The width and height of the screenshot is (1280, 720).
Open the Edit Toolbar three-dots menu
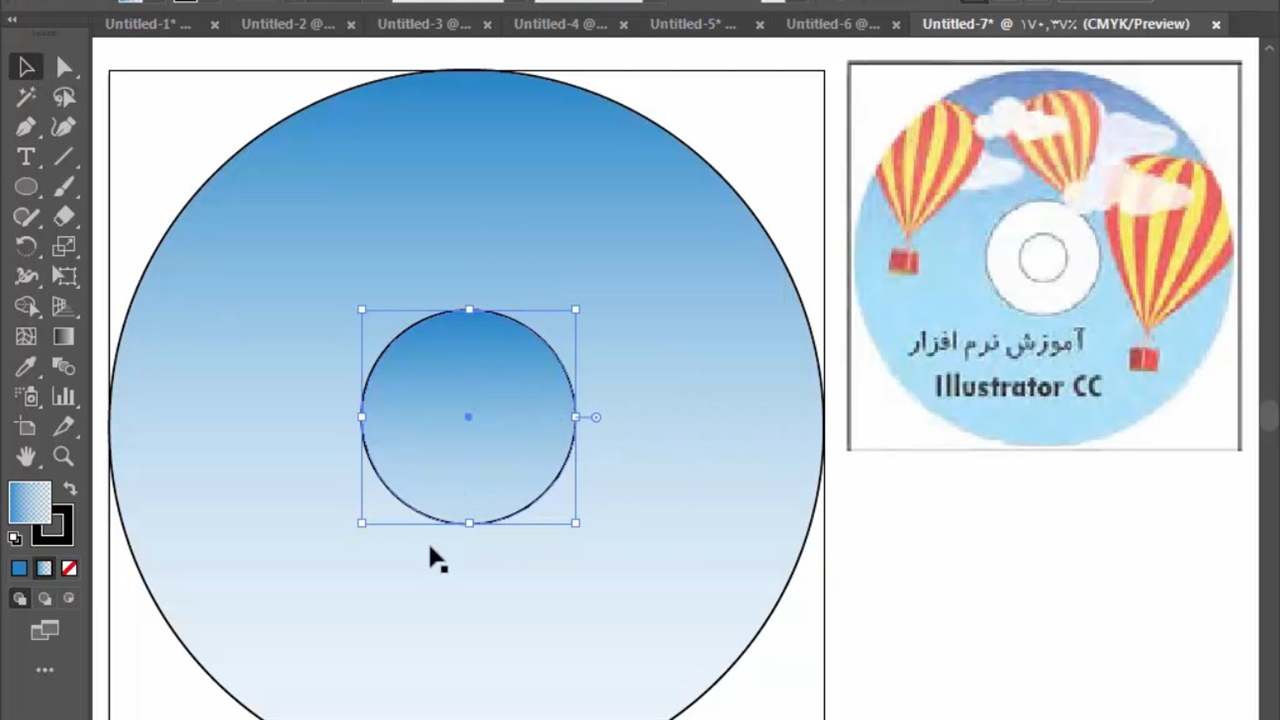click(x=45, y=670)
